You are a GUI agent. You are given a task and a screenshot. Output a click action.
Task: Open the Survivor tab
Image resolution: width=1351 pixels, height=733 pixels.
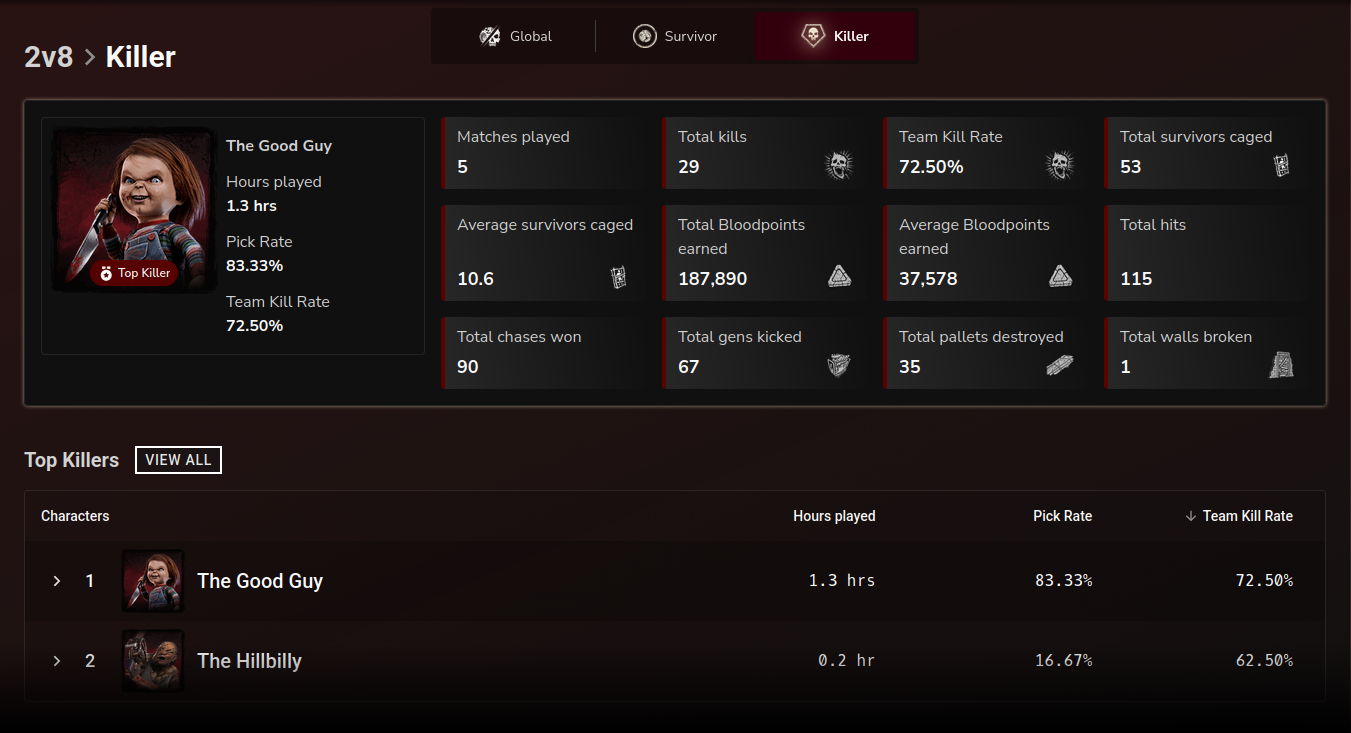675,36
